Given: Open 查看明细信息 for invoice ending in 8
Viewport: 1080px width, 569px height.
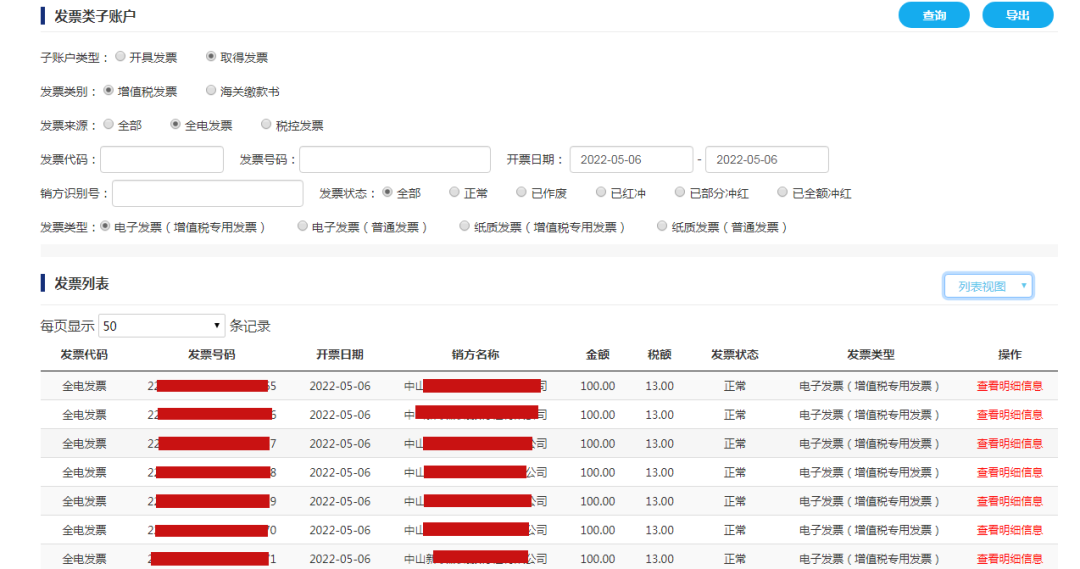Looking at the screenshot, I should tap(1010, 473).
